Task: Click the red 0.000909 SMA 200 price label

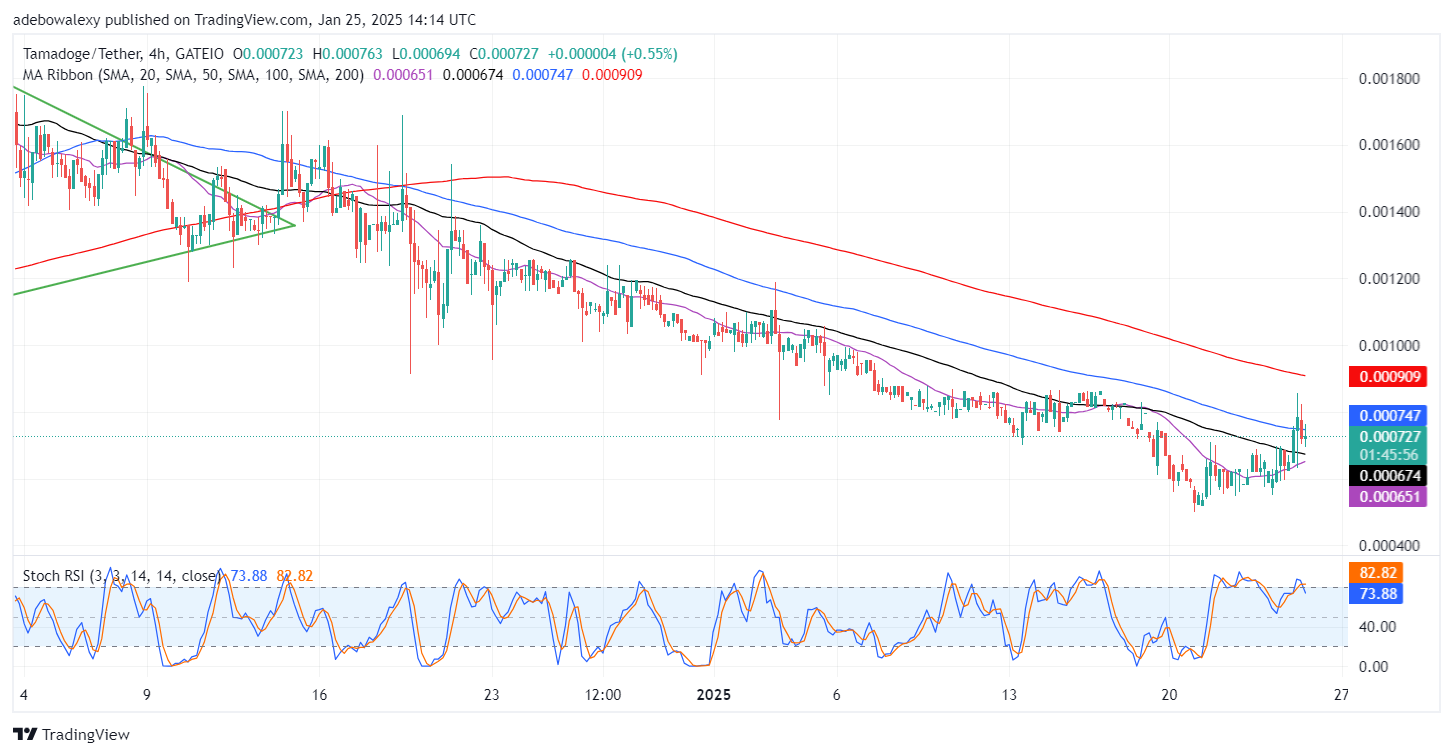Action: point(1386,377)
